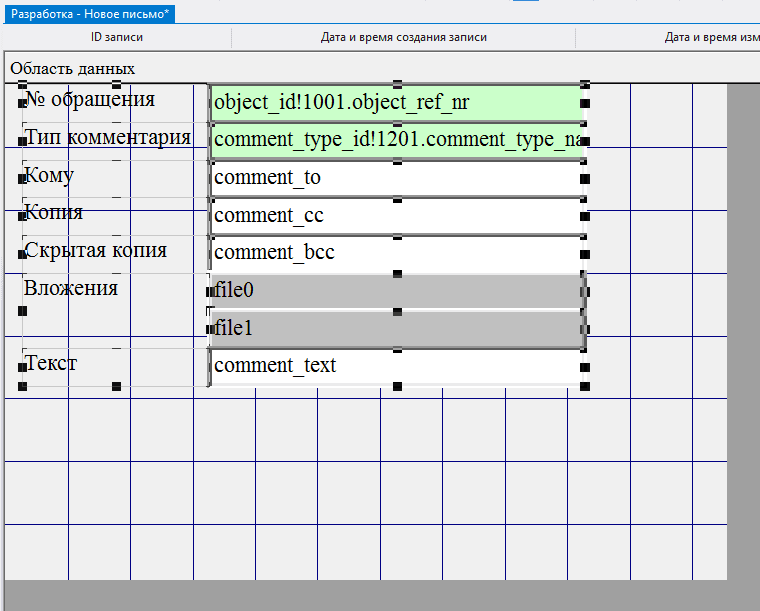Select the № обращения label
The height and width of the screenshot is (611, 760).
pyautogui.click(x=90, y=100)
